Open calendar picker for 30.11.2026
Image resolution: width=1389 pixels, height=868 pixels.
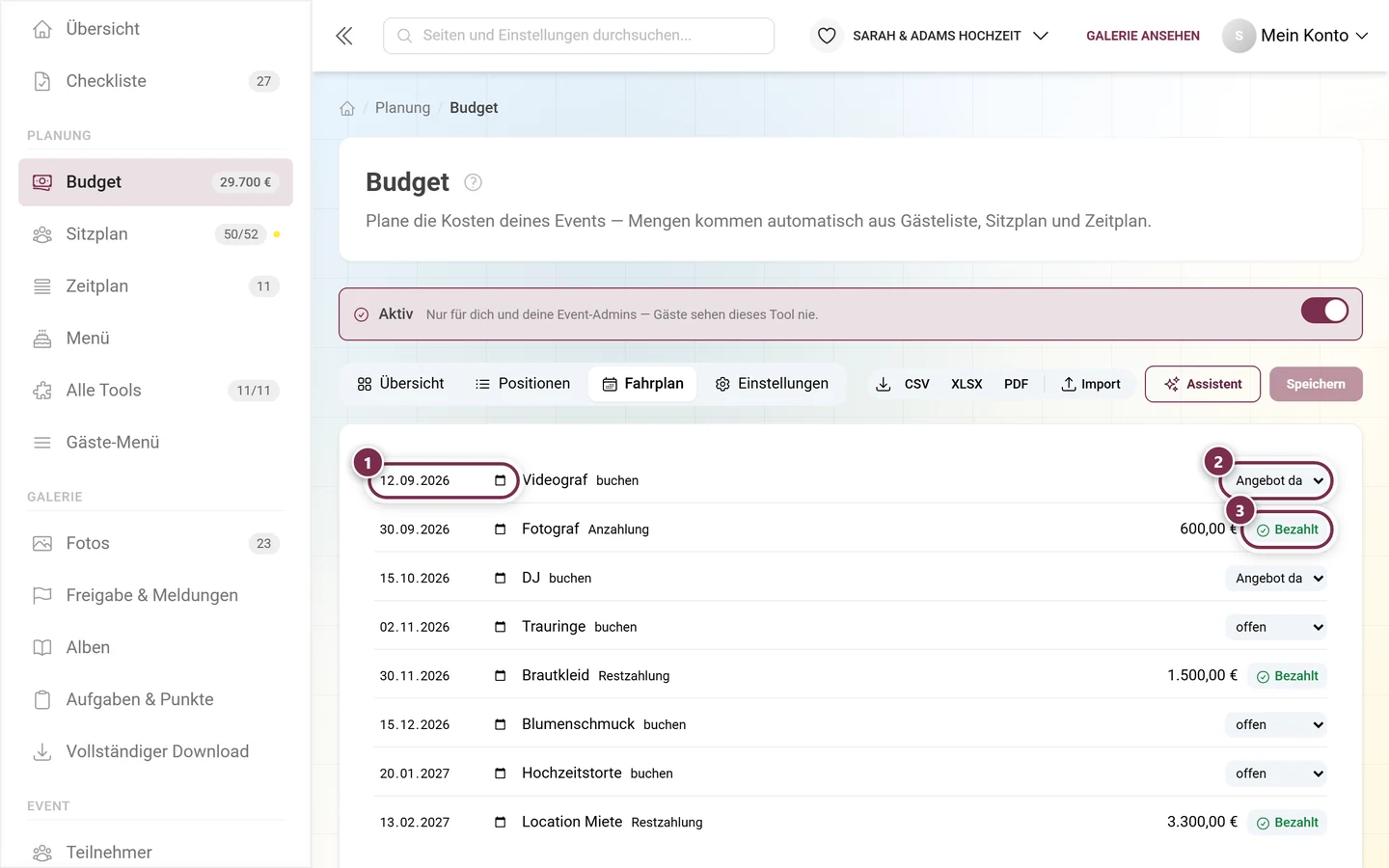(x=500, y=676)
